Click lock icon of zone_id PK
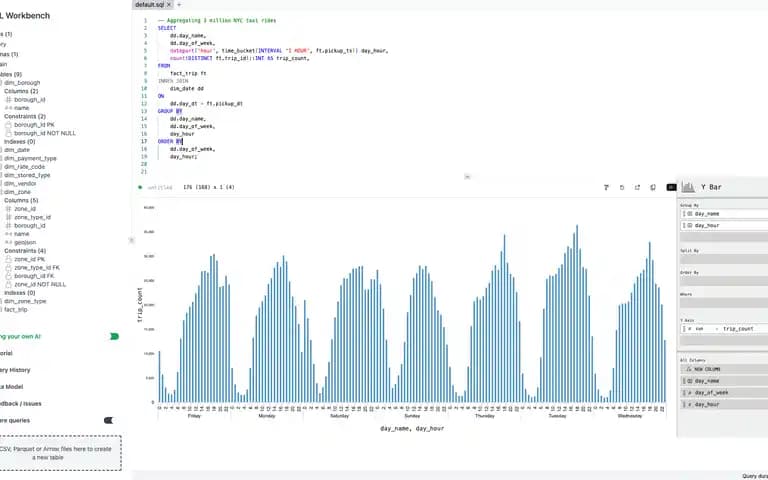The image size is (768, 480). point(8,259)
